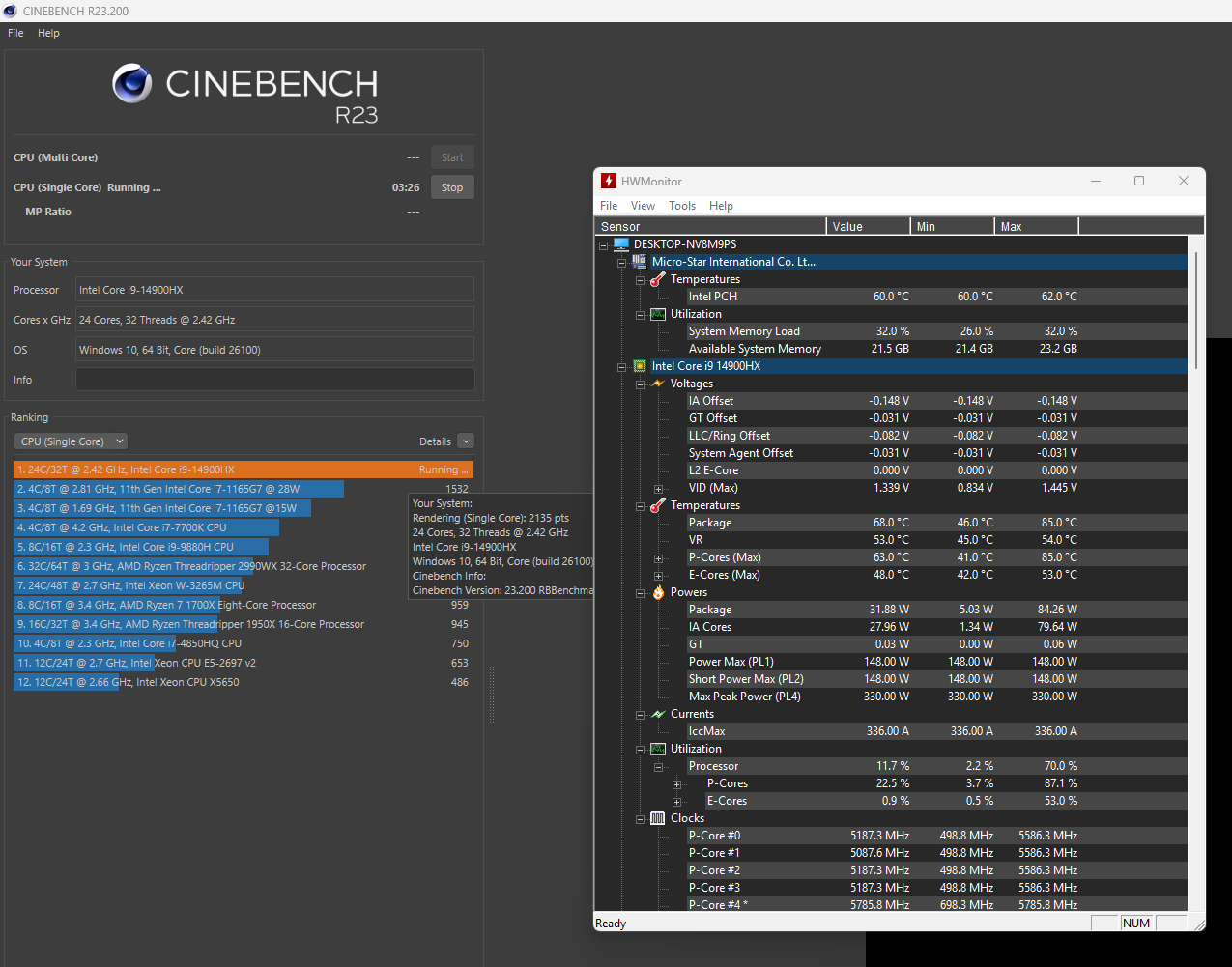1232x967 pixels.
Task: Select ranking row 2 i7-1165G7 @ 28W
Action: coord(244,489)
